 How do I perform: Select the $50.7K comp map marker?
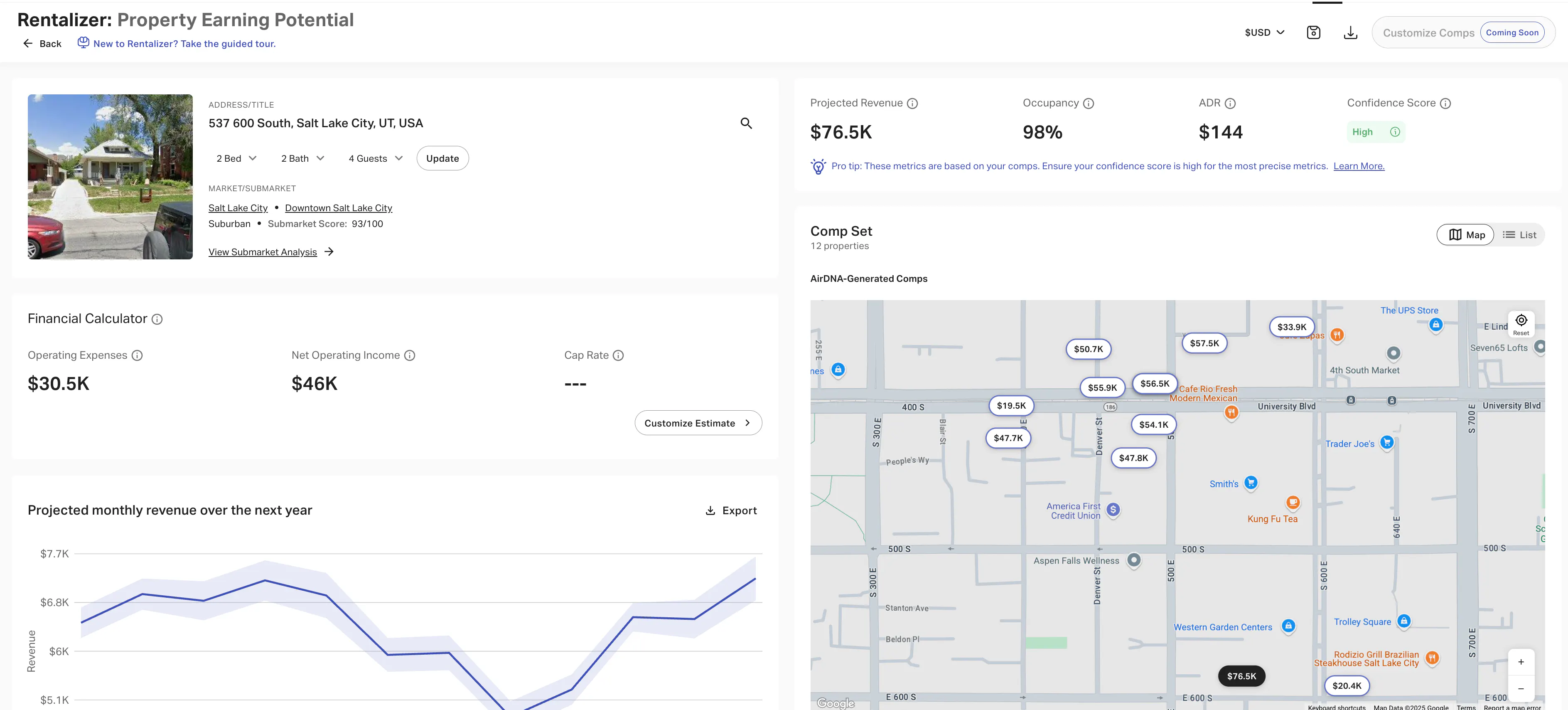[1089, 350]
